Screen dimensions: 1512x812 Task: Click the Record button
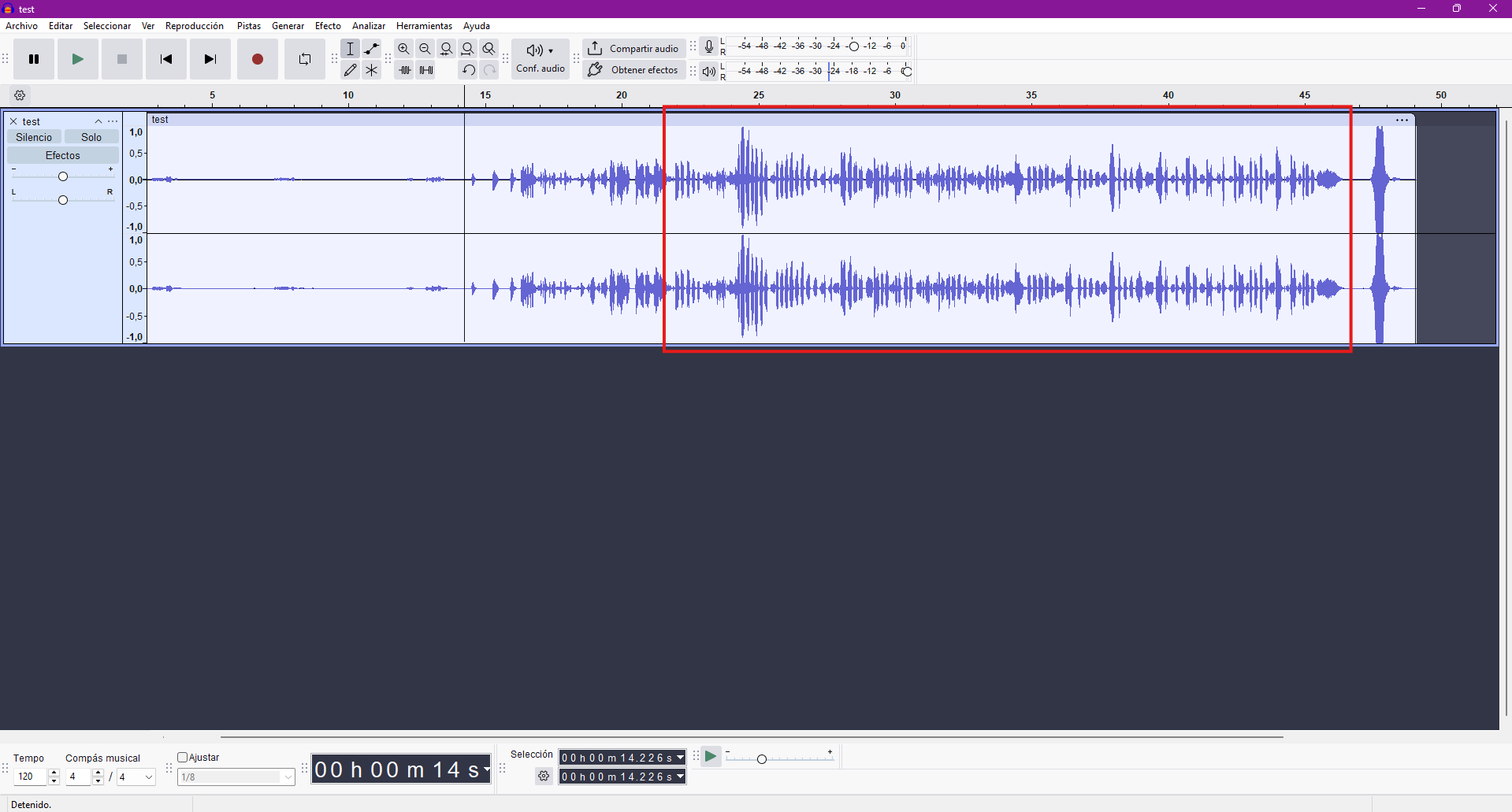click(257, 59)
